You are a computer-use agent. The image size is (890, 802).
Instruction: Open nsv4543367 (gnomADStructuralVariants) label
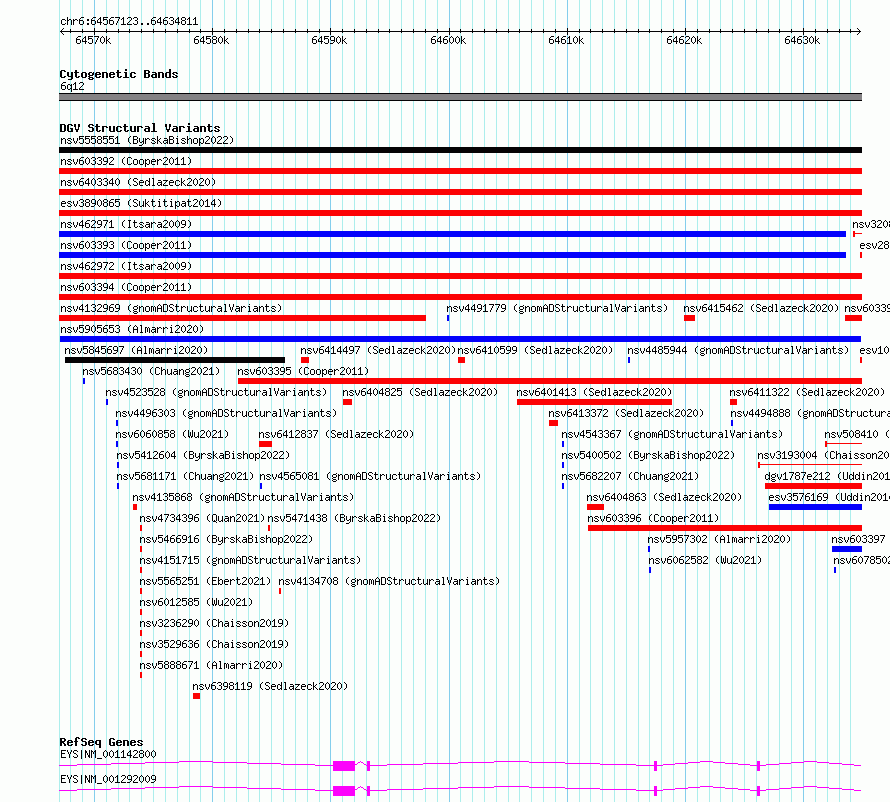click(672, 434)
